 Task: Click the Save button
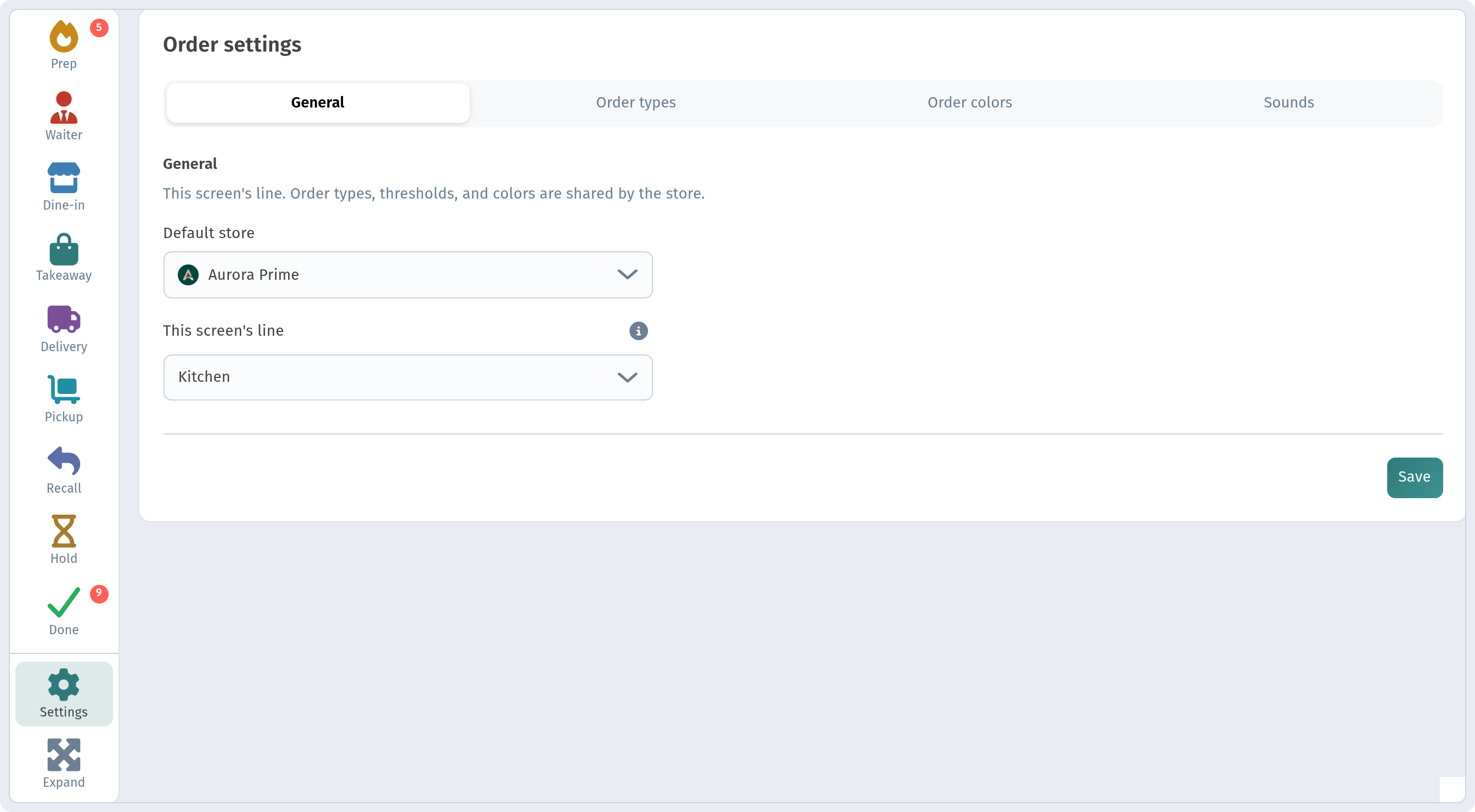pos(1414,477)
